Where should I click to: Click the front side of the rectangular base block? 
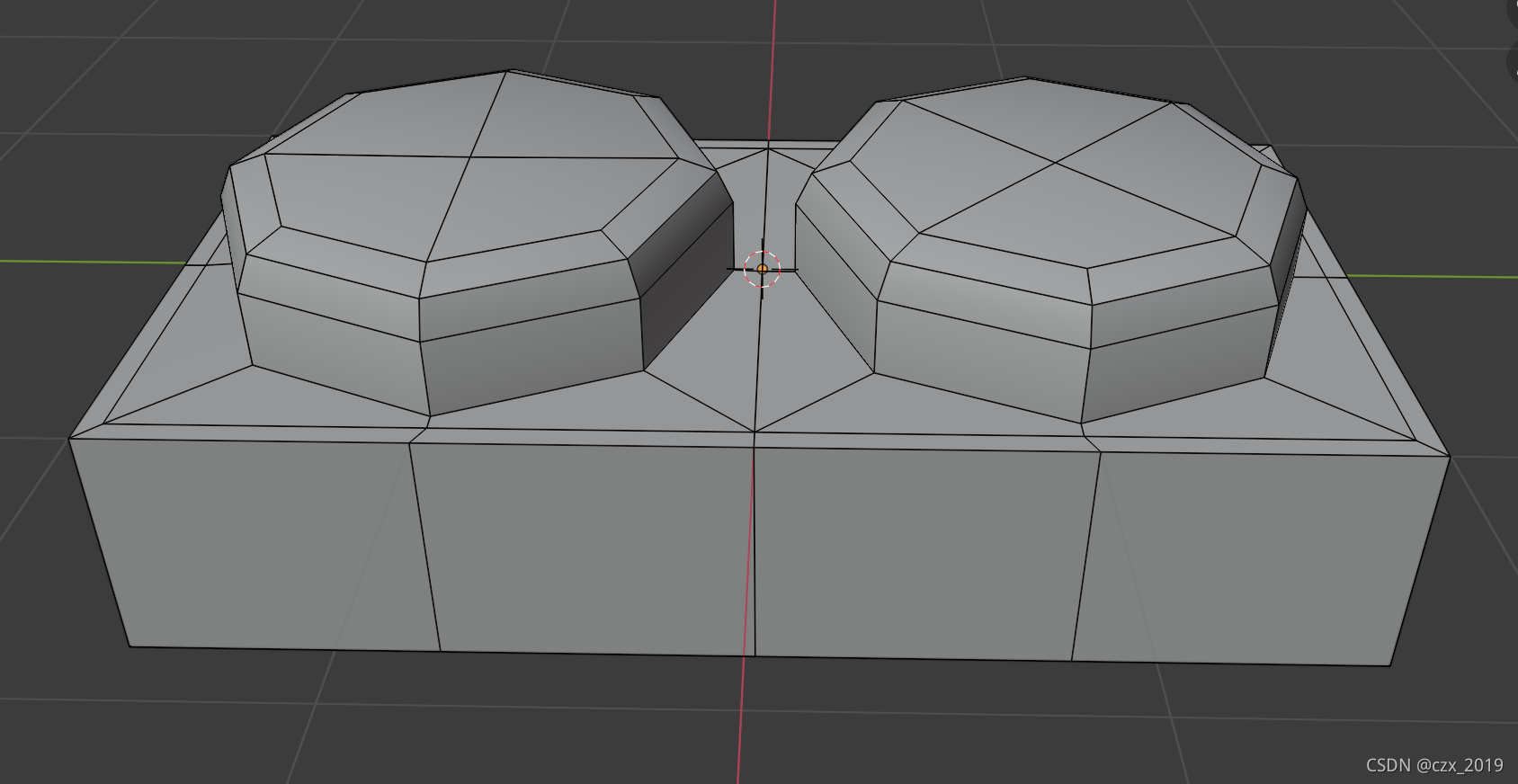(760, 550)
